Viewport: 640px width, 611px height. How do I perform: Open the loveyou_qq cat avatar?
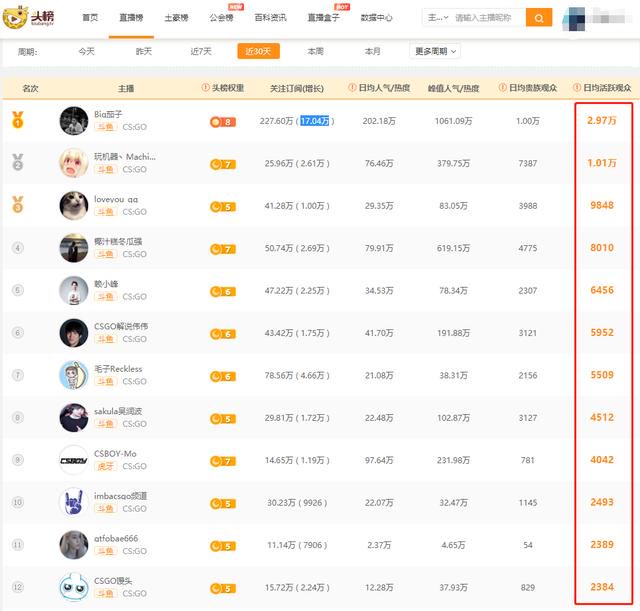[x=74, y=205]
